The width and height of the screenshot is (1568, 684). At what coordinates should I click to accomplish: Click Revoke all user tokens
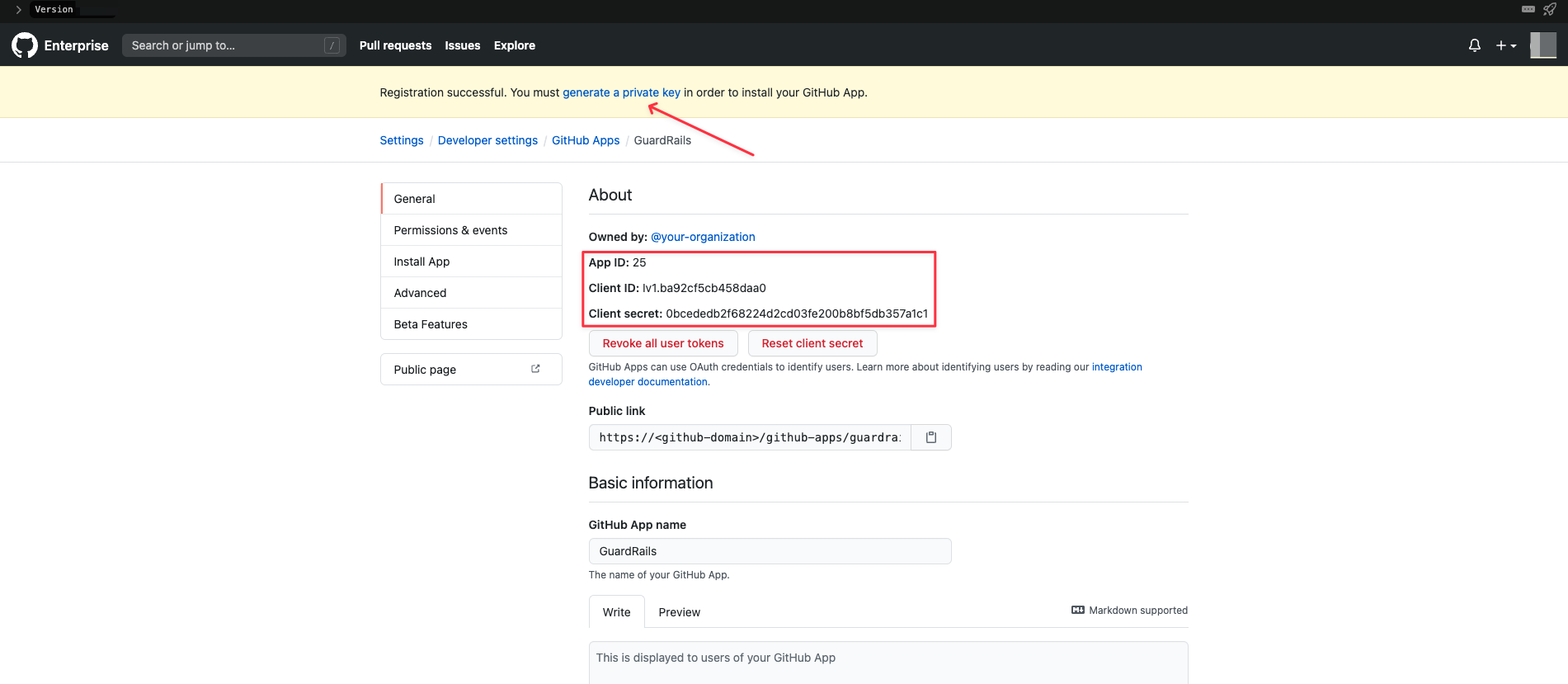(x=663, y=343)
